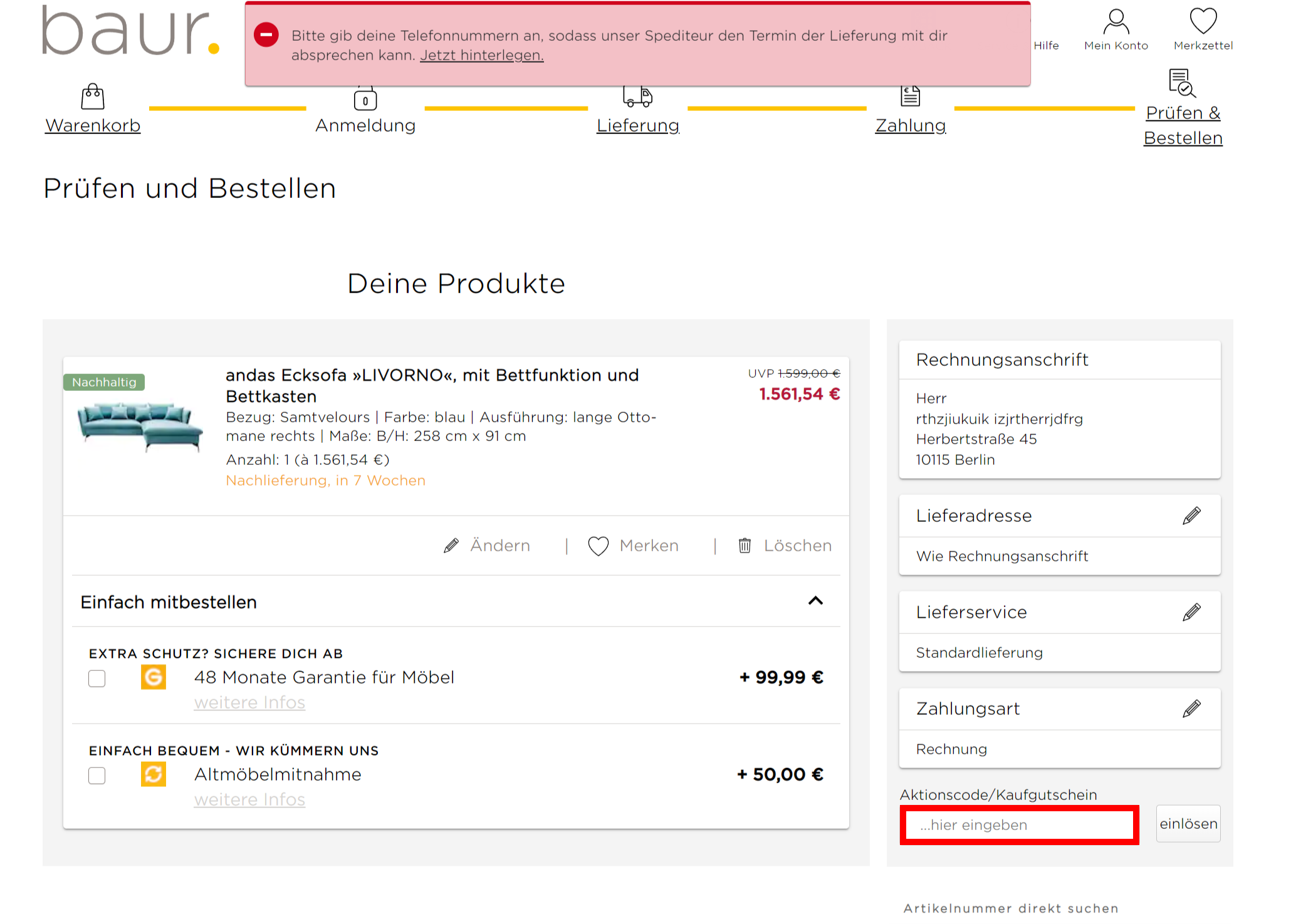This screenshot has width=1291, height=924.
Task: Open weitere Infos for Altmöbelmitnahme
Action: pos(249,800)
